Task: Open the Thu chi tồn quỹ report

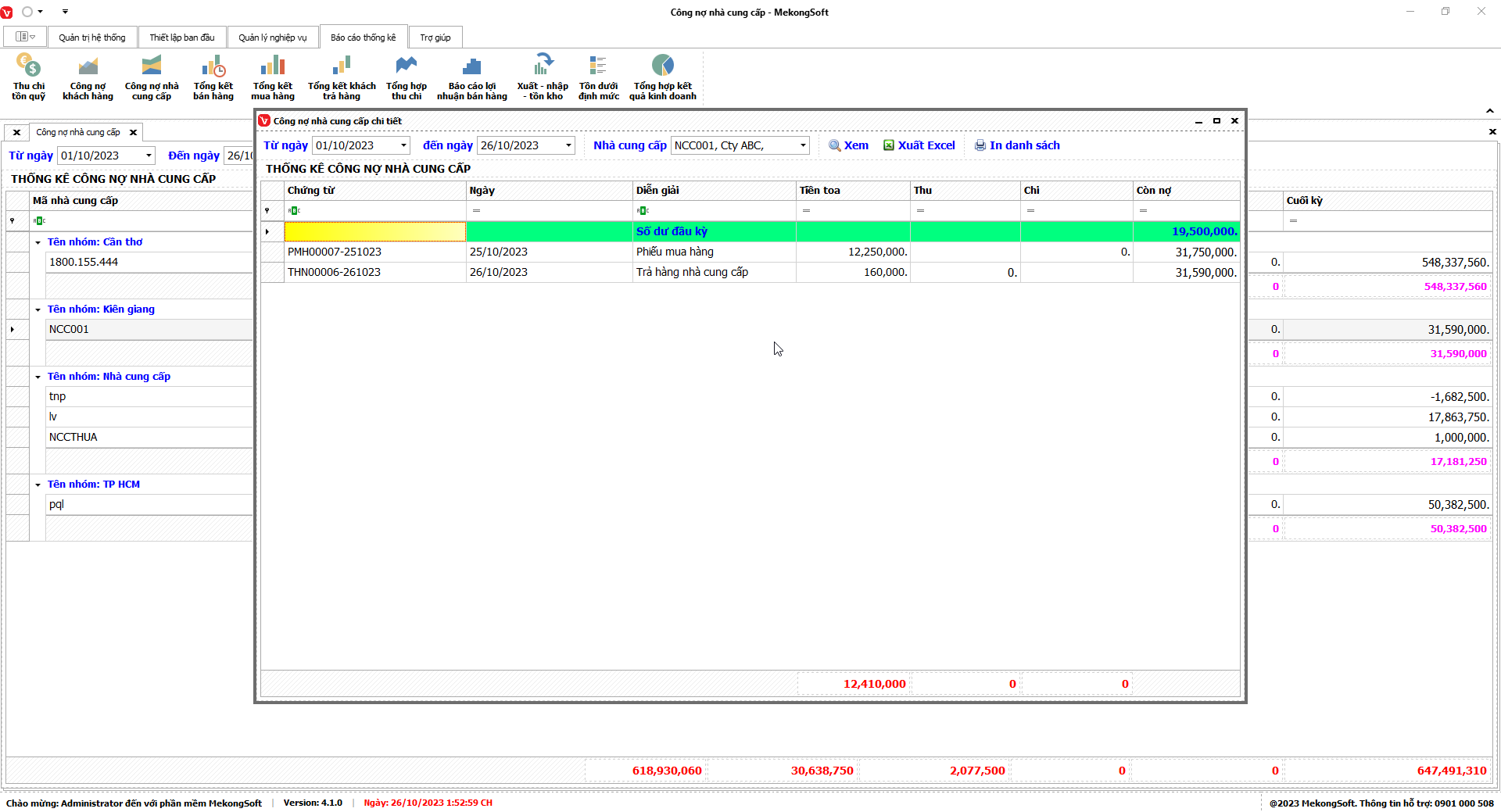Action: (28, 77)
